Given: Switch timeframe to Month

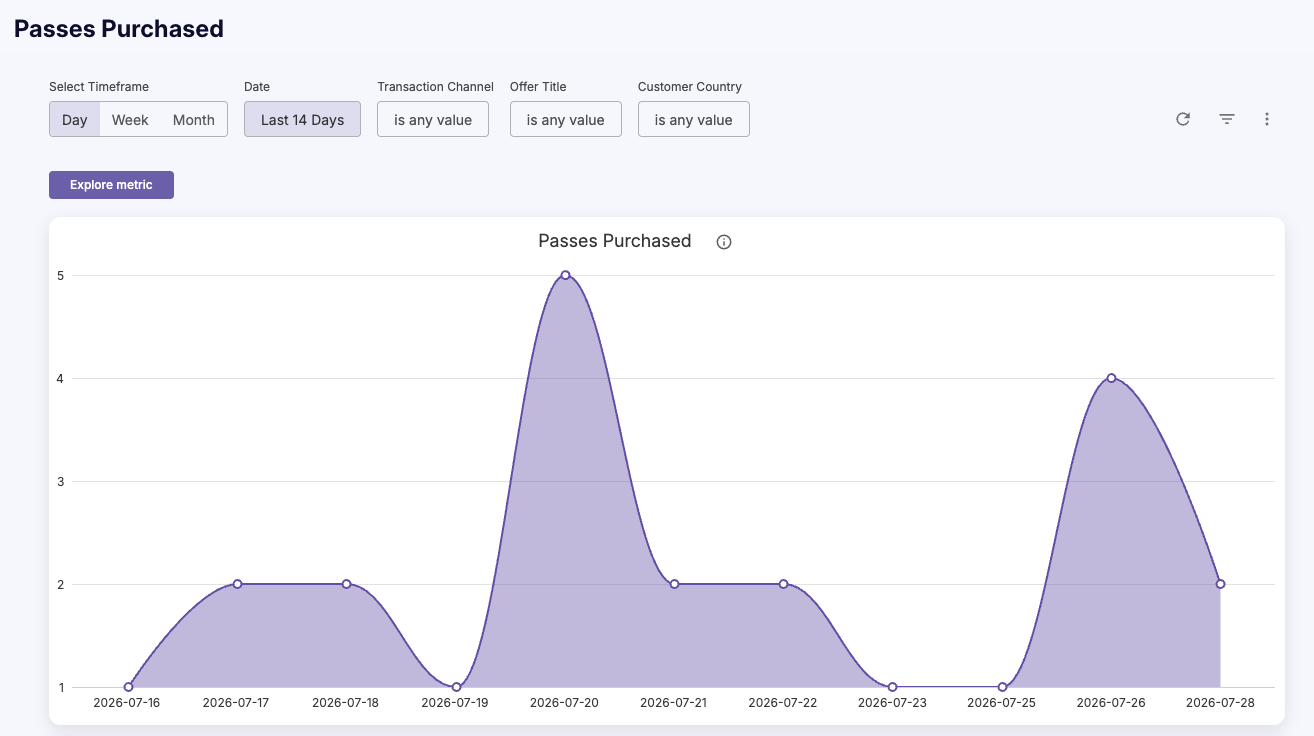Looking at the screenshot, I should coord(194,120).
